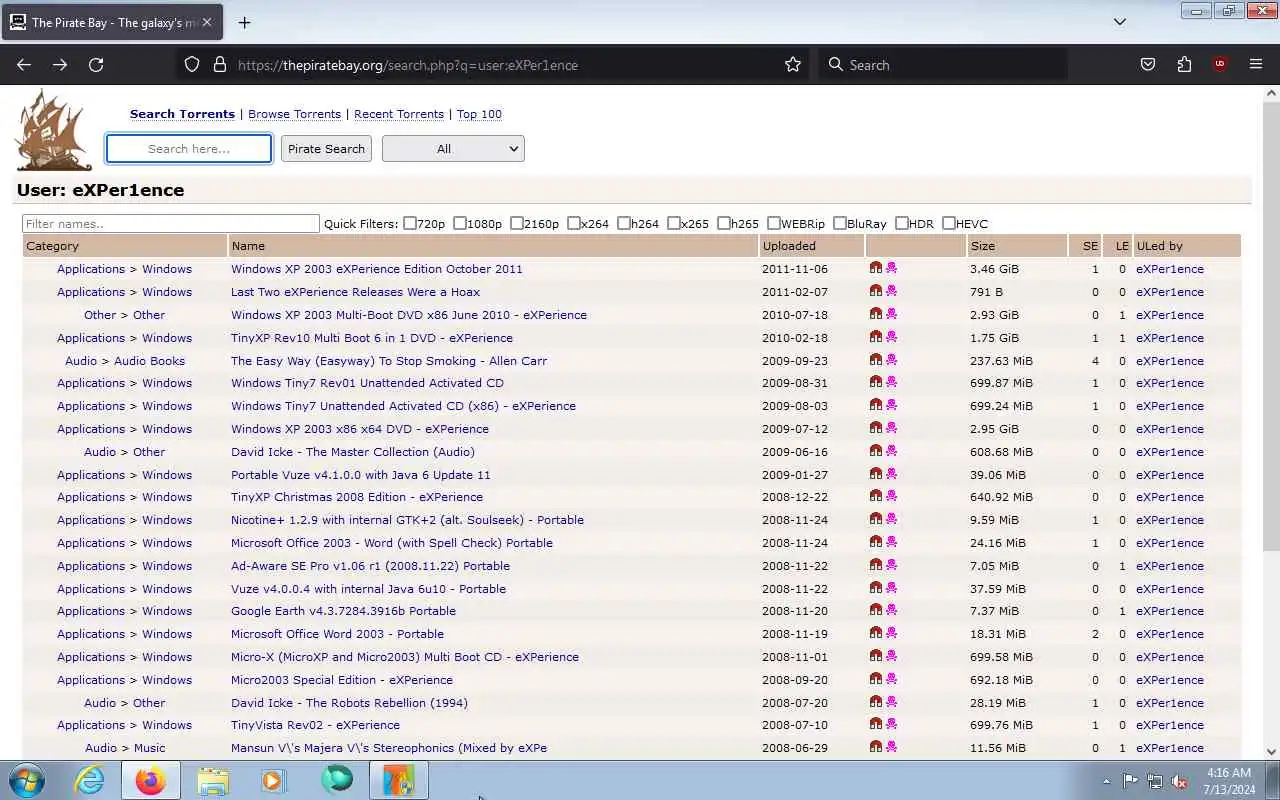
Task: Click the uBlock Origin toolbar icon
Action: coord(1219,65)
